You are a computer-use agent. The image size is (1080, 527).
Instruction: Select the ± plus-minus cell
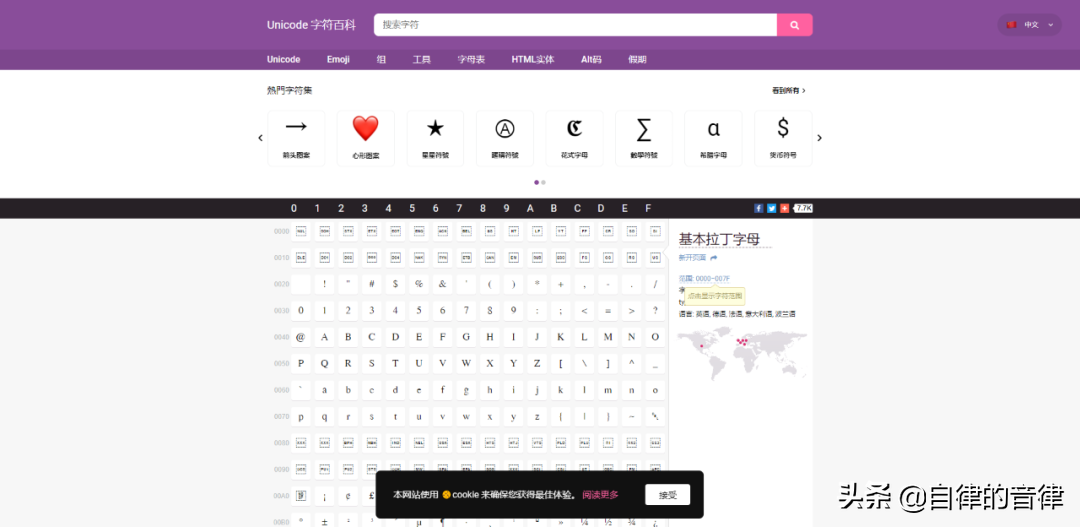(x=324, y=520)
